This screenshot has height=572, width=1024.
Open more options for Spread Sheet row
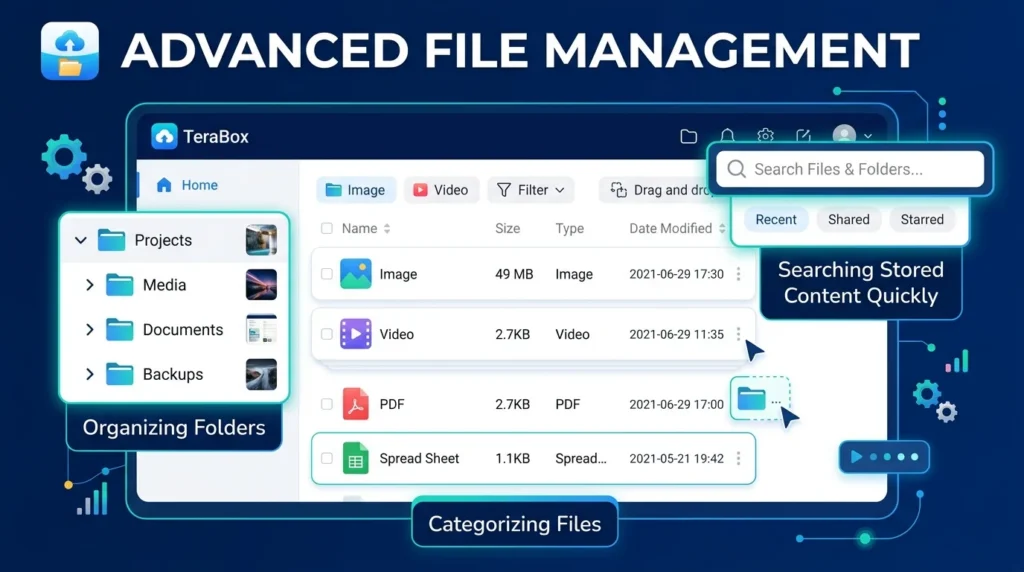coord(739,458)
